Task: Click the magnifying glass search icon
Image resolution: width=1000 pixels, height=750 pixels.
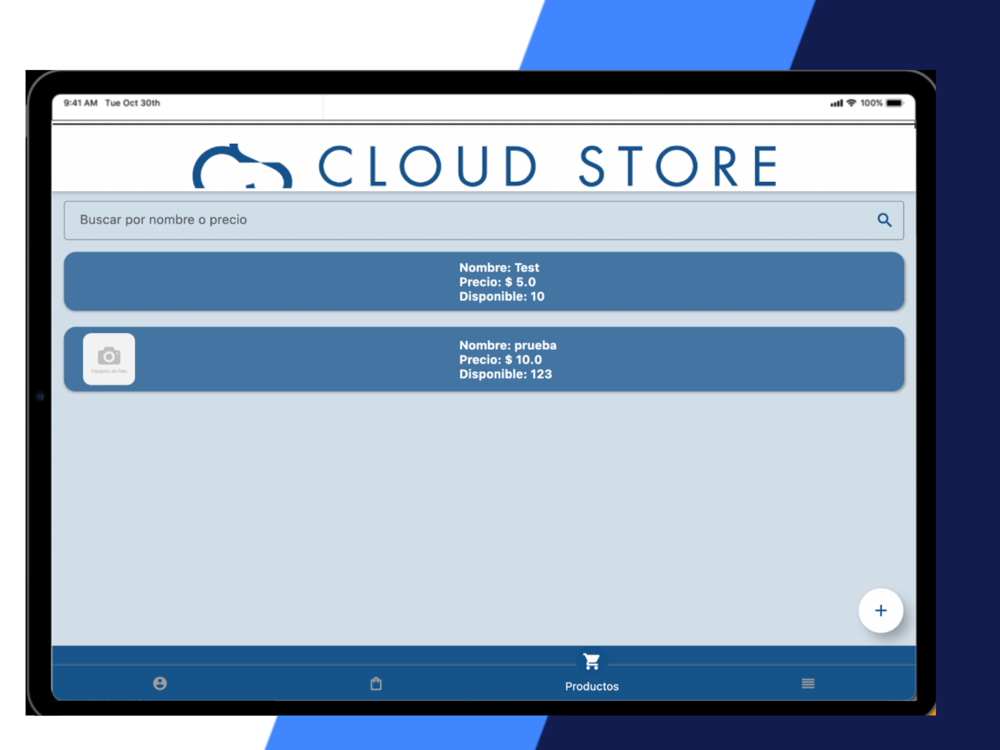Action: pyautogui.click(x=884, y=220)
